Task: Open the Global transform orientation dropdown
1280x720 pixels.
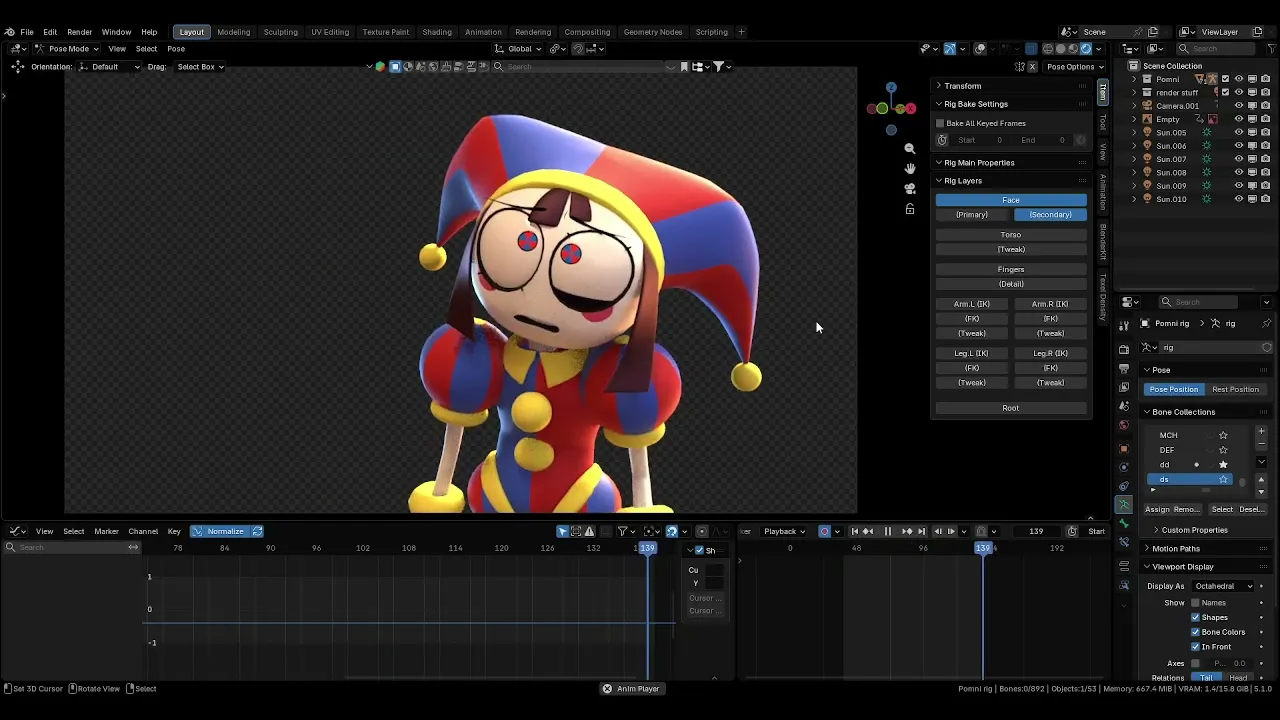Action: (518, 49)
